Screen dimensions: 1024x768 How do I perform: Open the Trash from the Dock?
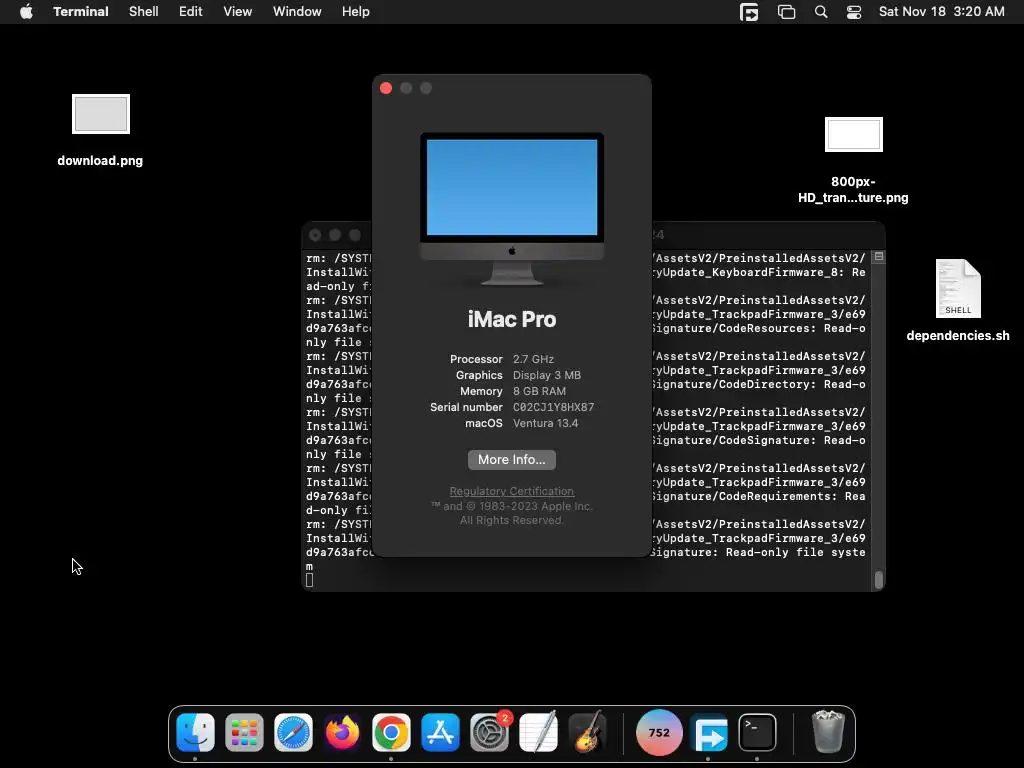[x=828, y=733]
